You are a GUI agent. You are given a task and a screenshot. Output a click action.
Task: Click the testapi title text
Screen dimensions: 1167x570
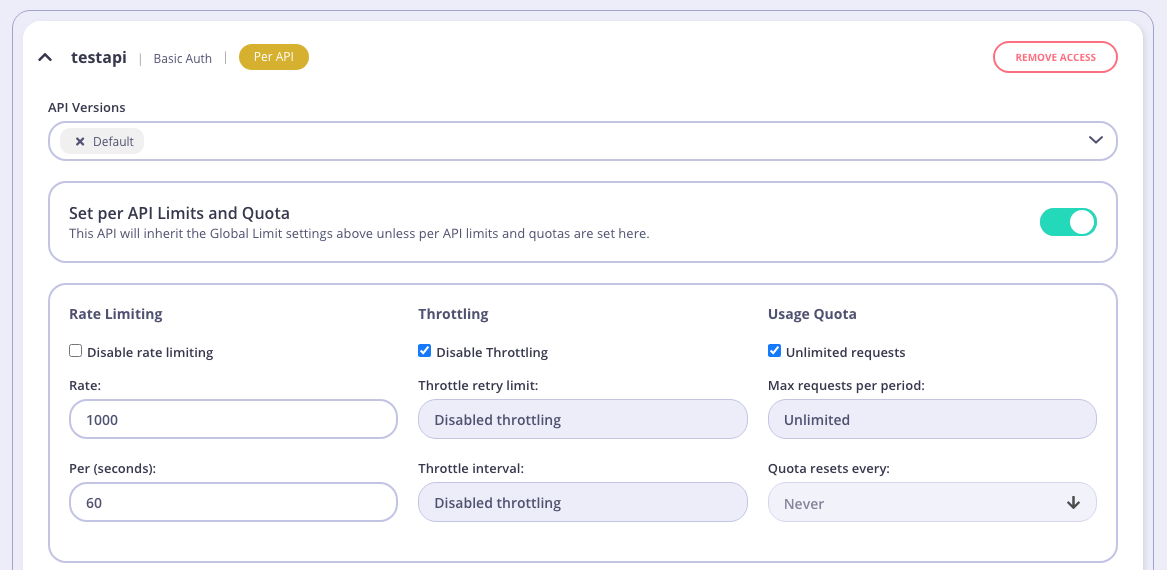click(98, 58)
